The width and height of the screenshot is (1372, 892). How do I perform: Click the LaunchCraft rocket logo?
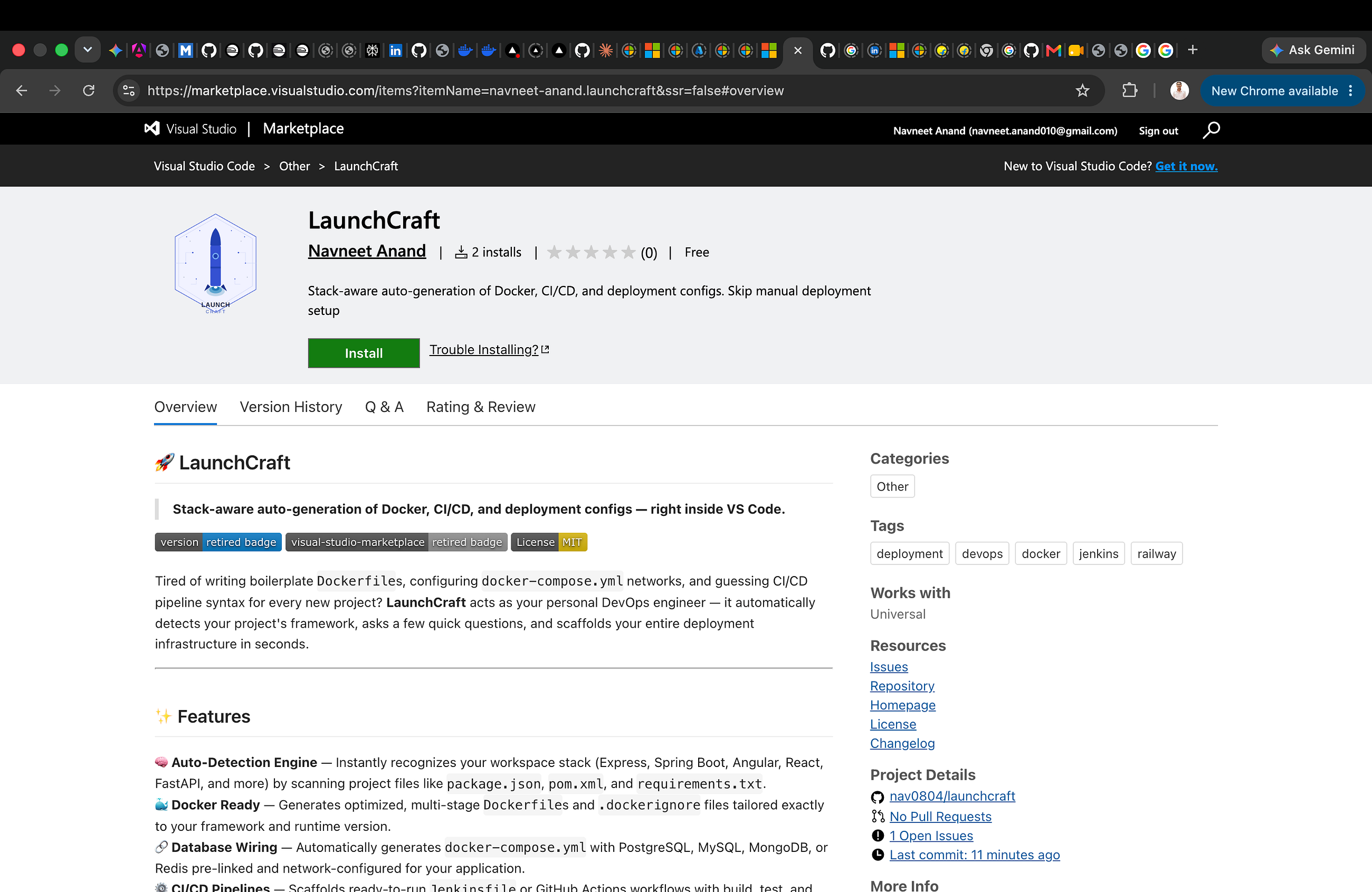point(215,263)
